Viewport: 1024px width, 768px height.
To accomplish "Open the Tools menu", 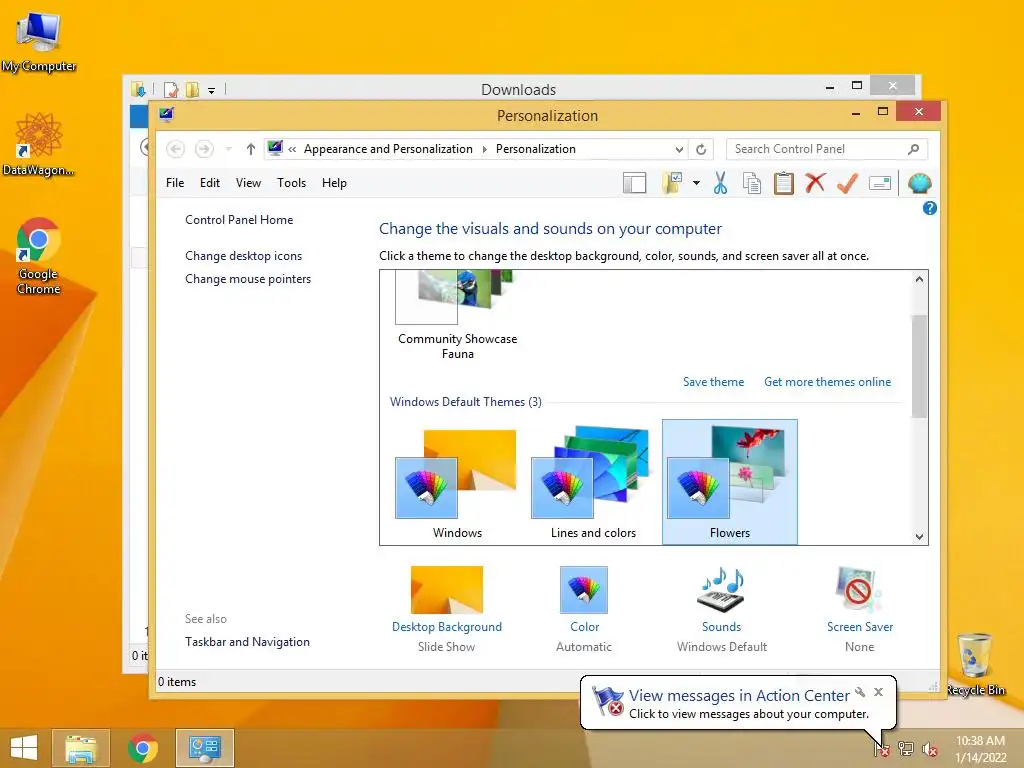I will pyautogui.click(x=291, y=183).
